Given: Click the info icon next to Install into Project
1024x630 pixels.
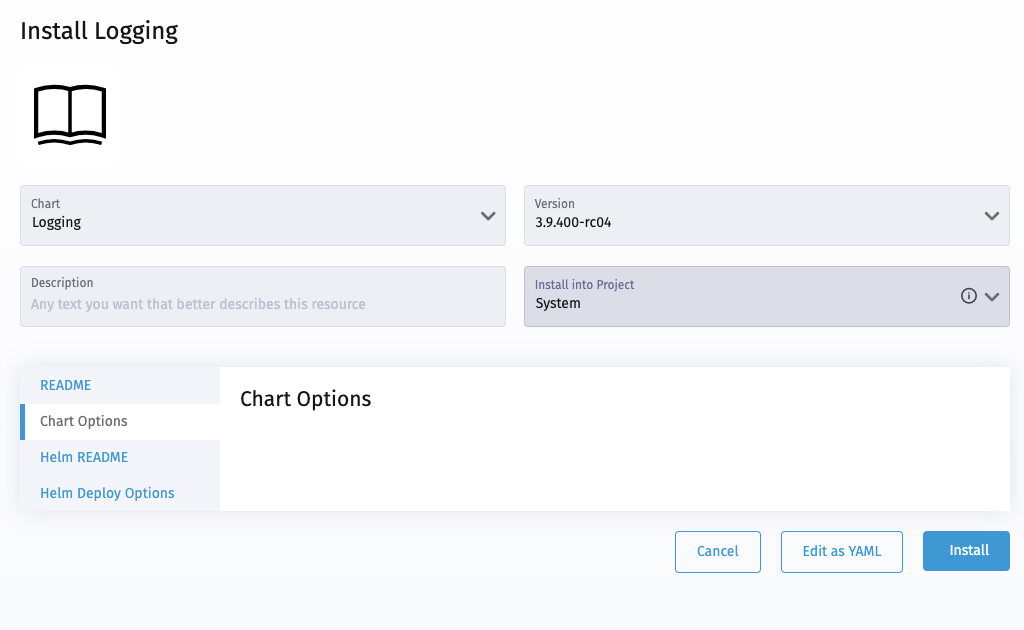Looking at the screenshot, I should [x=969, y=295].
